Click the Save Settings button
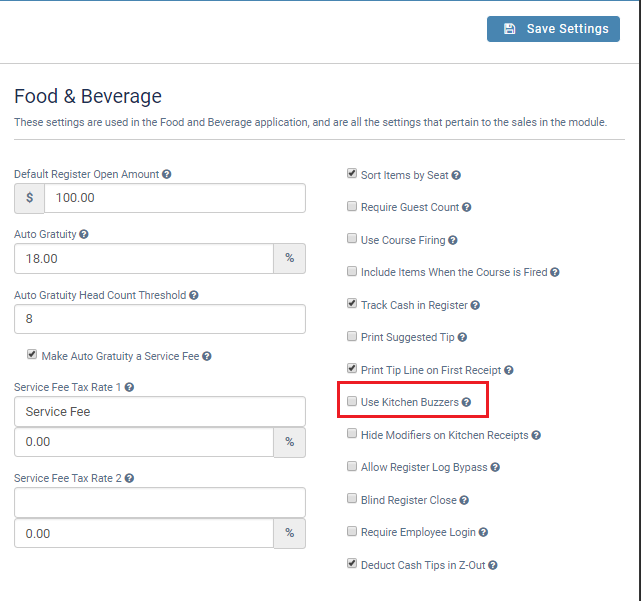 click(553, 29)
